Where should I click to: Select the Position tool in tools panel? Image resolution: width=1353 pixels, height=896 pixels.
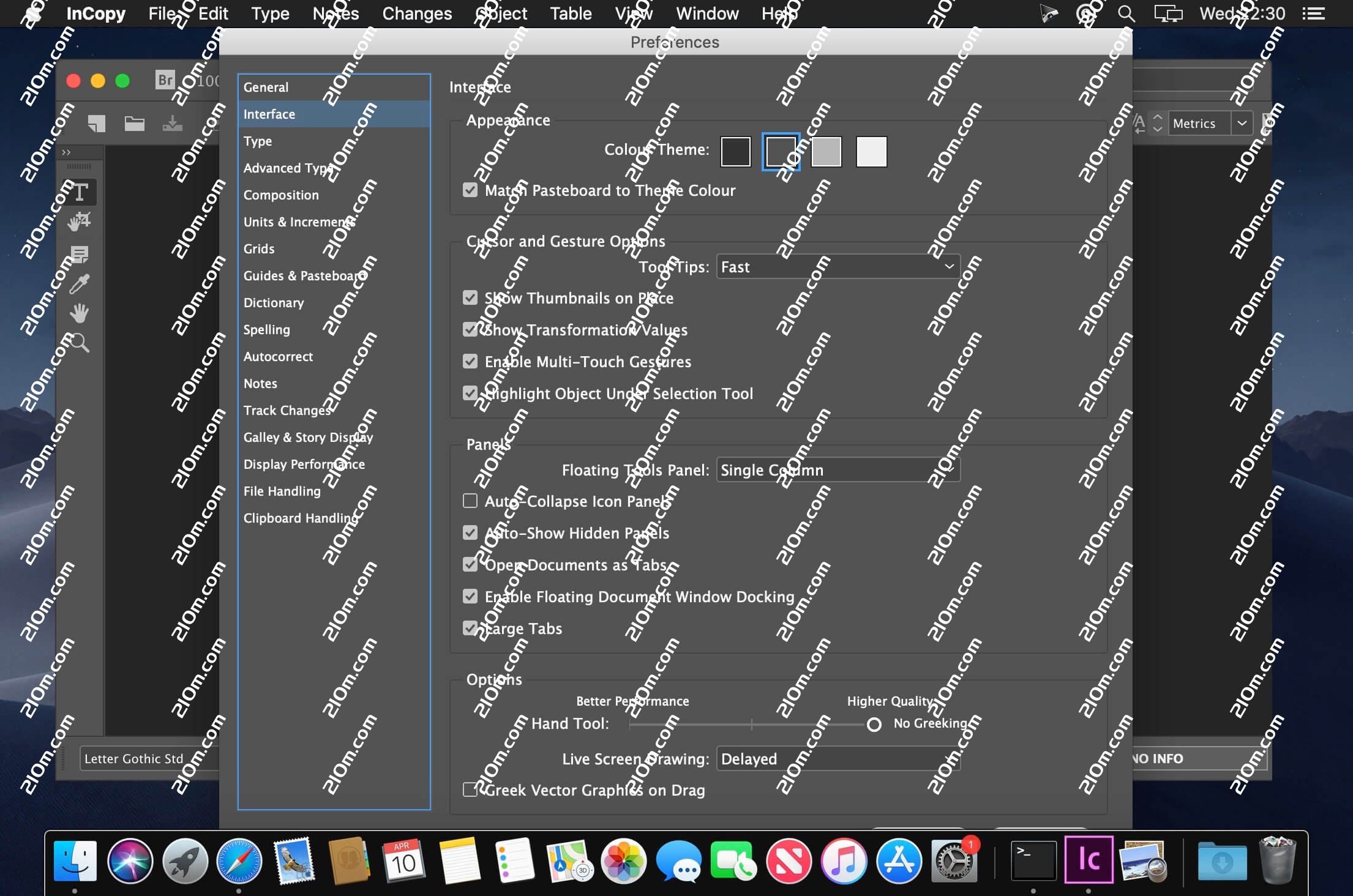79,222
